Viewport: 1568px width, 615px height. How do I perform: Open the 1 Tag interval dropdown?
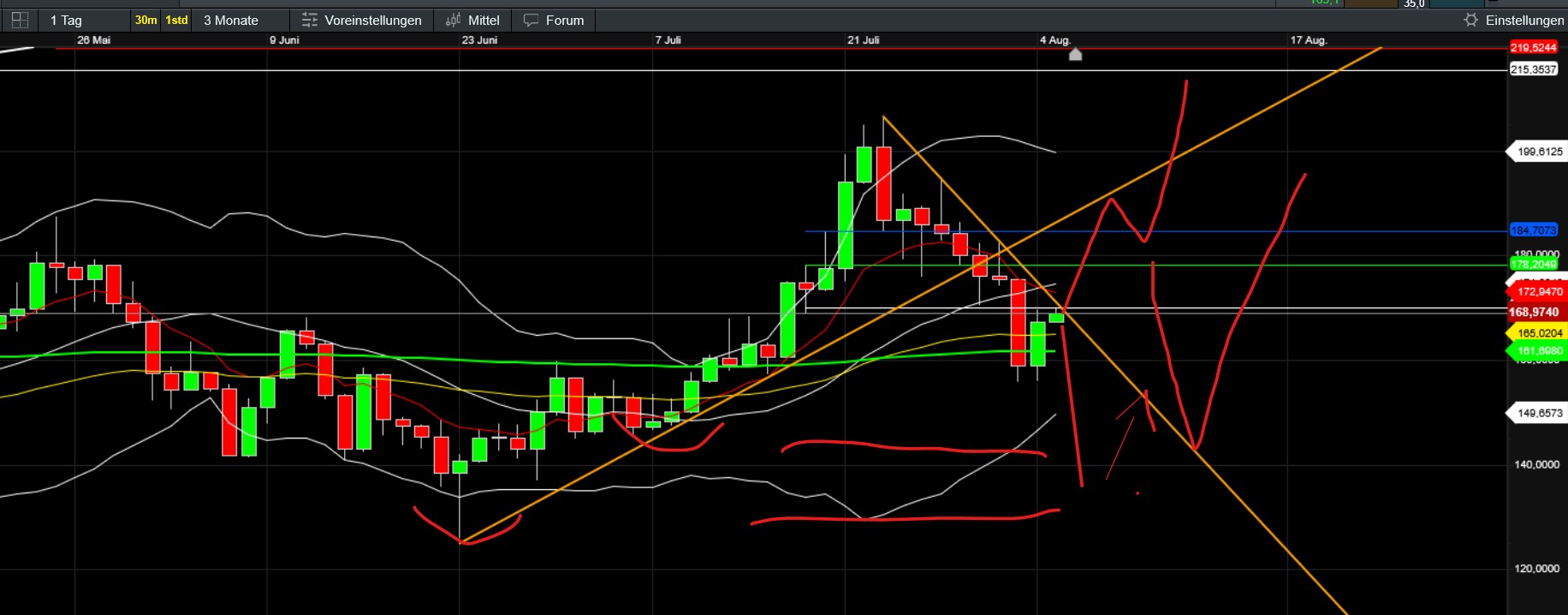point(84,20)
